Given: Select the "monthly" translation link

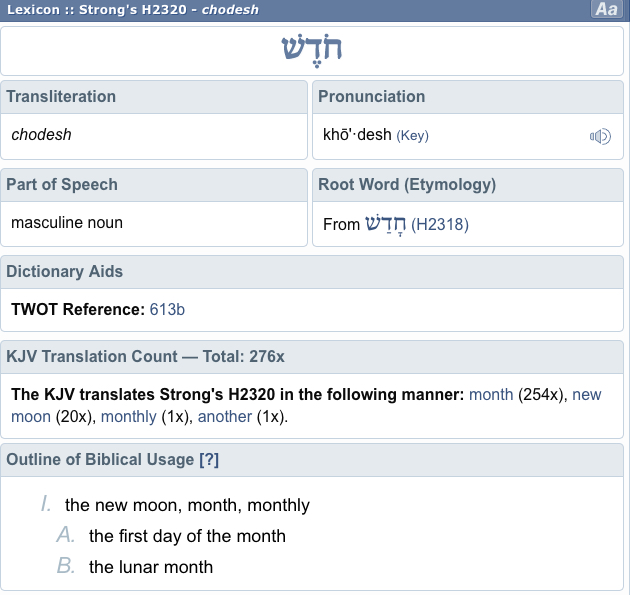Looking at the screenshot, I should pyautogui.click(x=127, y=416).
